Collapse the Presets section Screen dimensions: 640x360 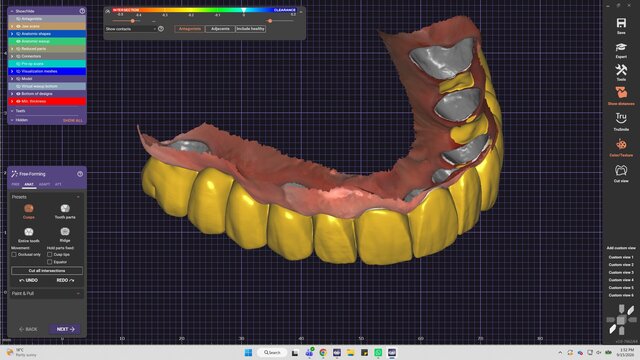point(78,197)
